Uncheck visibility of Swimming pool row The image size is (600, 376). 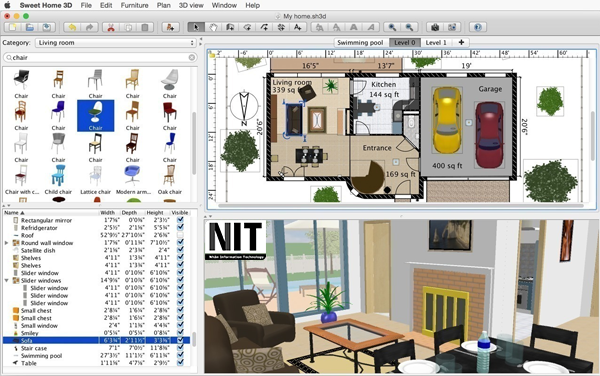pyautogui.click(x=180, y=355)
